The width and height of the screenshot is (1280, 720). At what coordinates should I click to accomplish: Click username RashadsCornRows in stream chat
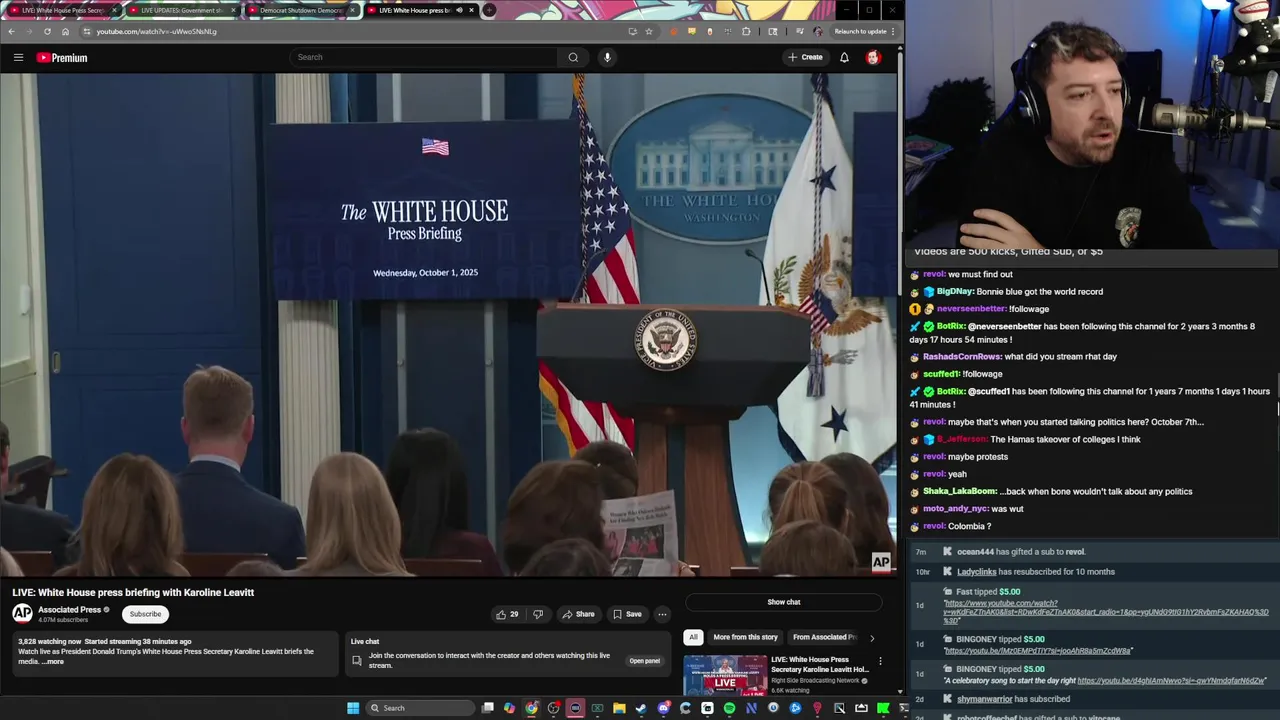(962, 357)
